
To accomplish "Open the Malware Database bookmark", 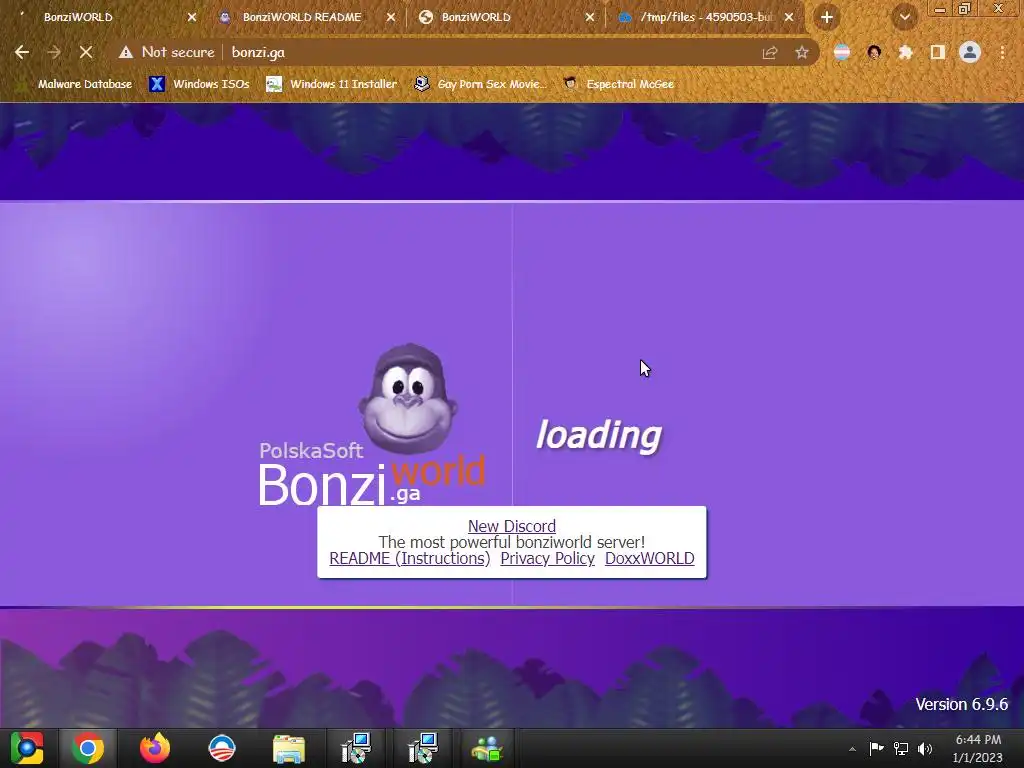I will pyautogui.click(x=75, y=84).
